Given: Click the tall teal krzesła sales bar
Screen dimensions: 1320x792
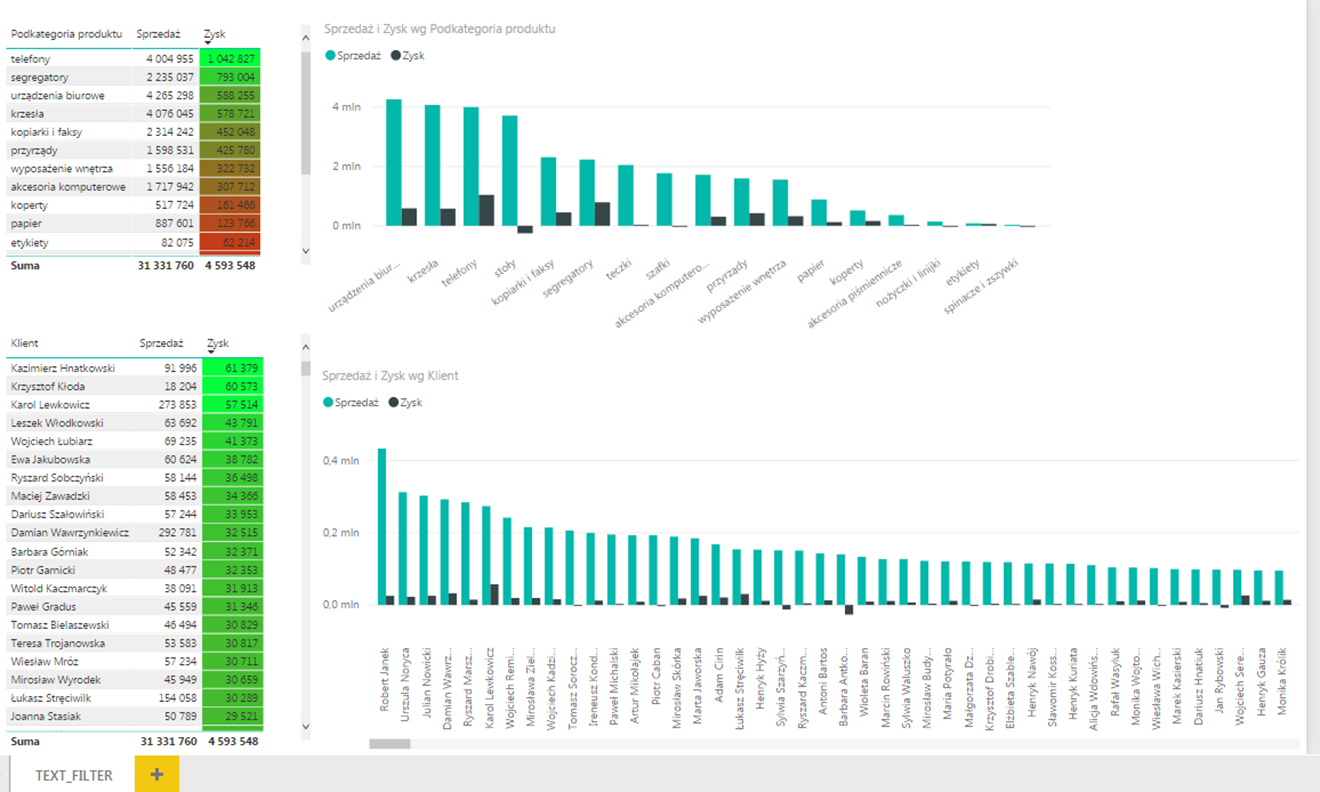Looking at the screenshot, I should (432, 165).
